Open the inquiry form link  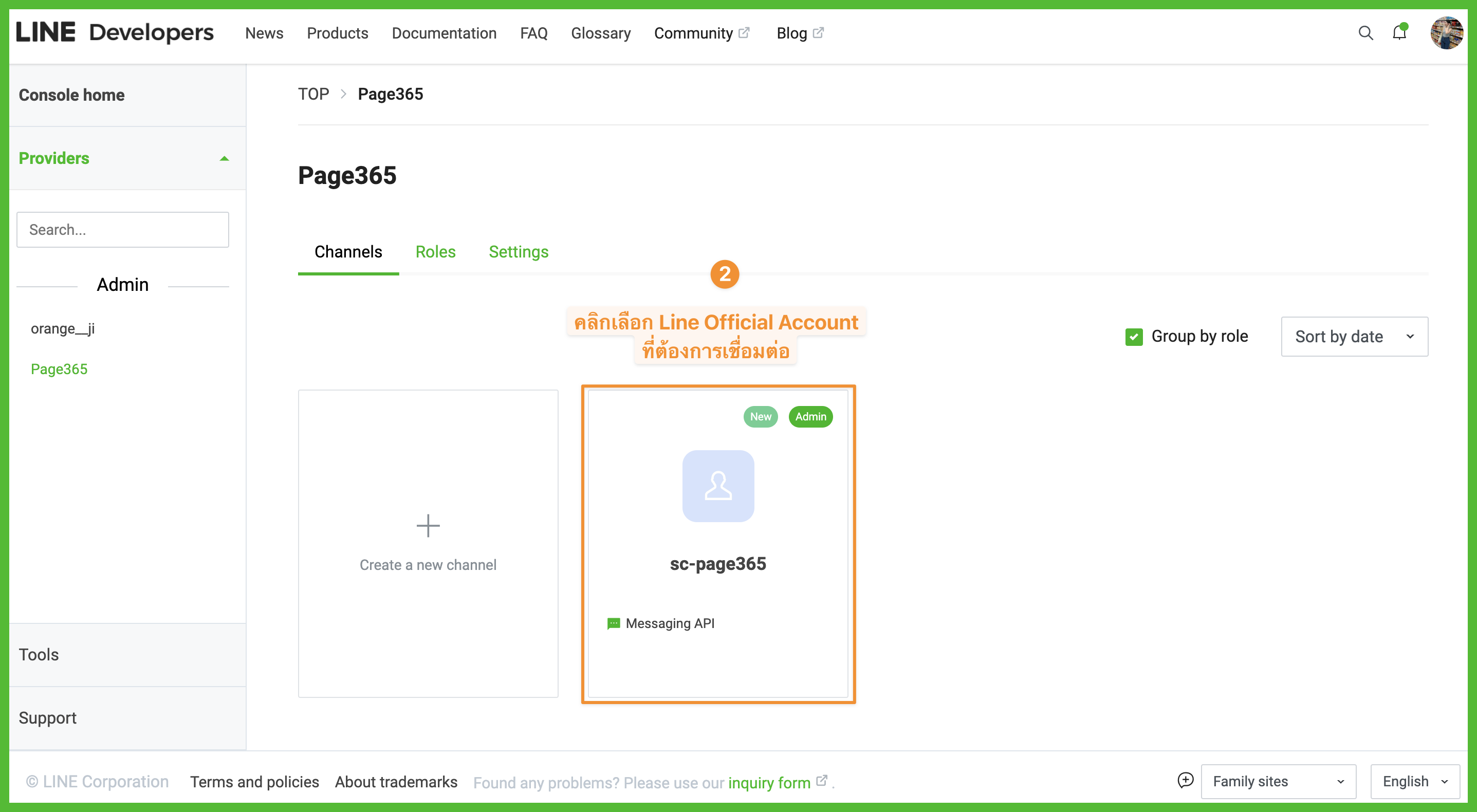pos(769,783)
